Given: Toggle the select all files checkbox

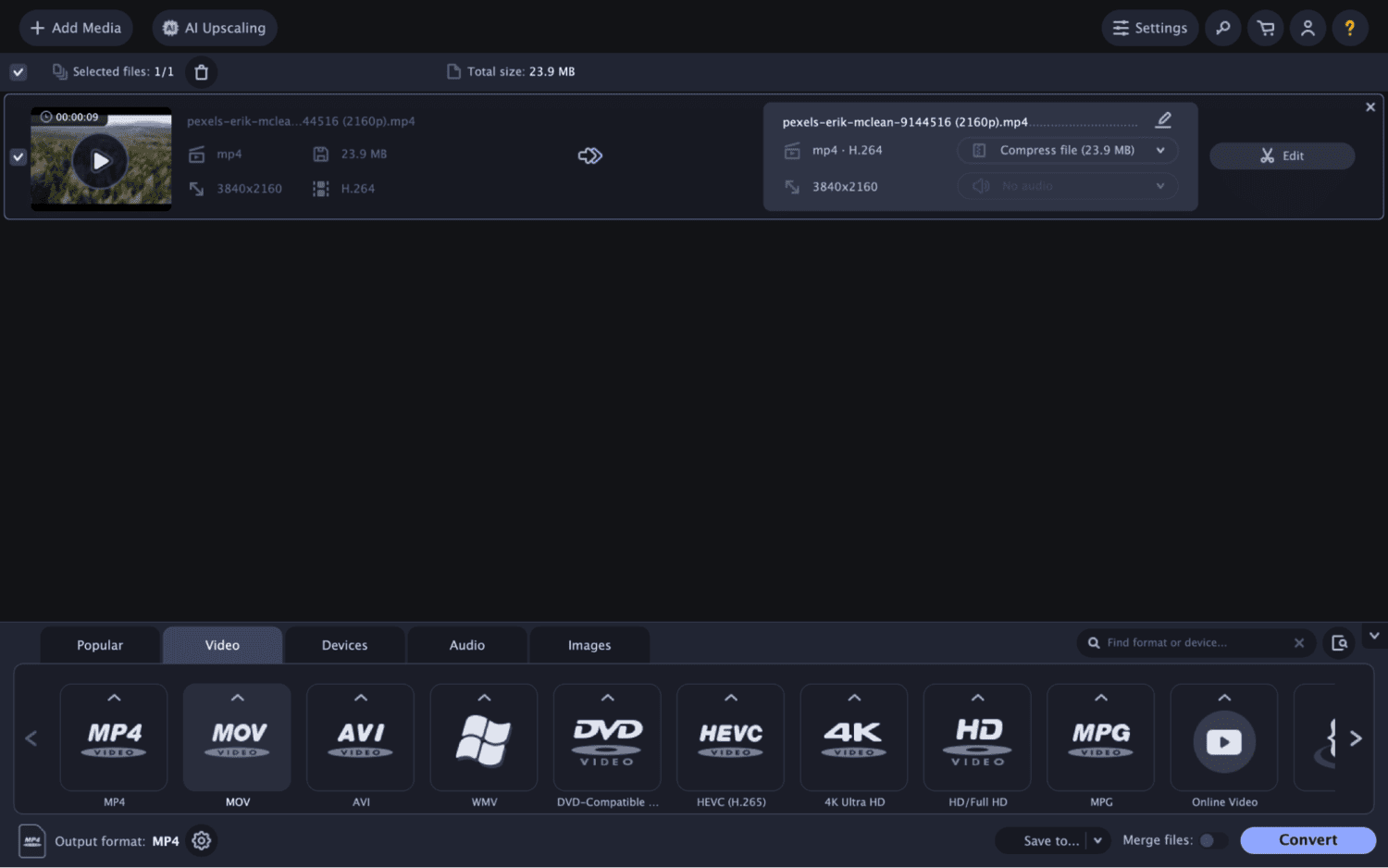Looking at the screenshot, I should pos(19,72).
